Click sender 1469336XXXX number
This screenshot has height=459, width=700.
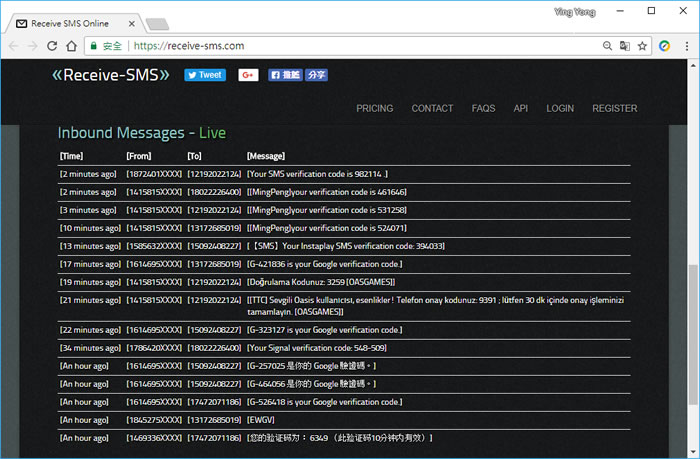[154, 438]
